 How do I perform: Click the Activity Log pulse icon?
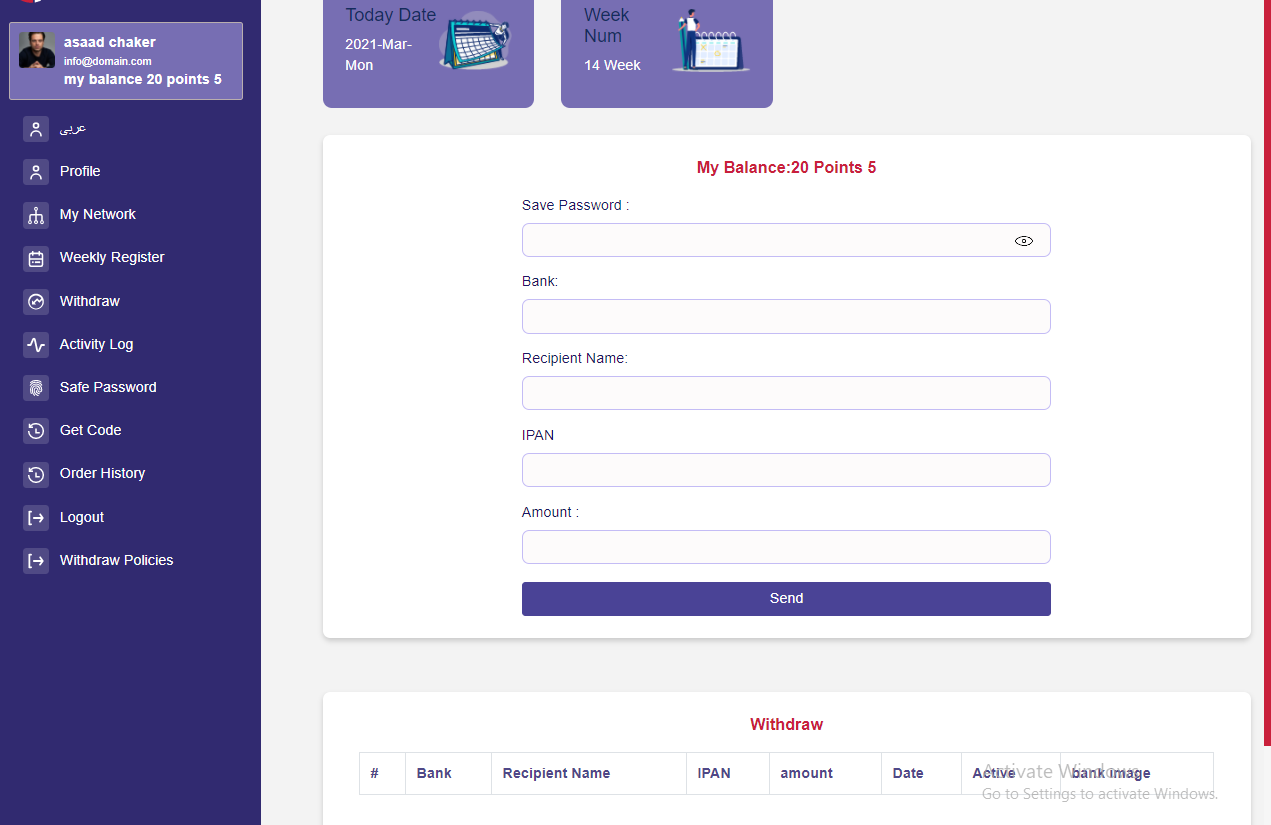click(36, 344)
